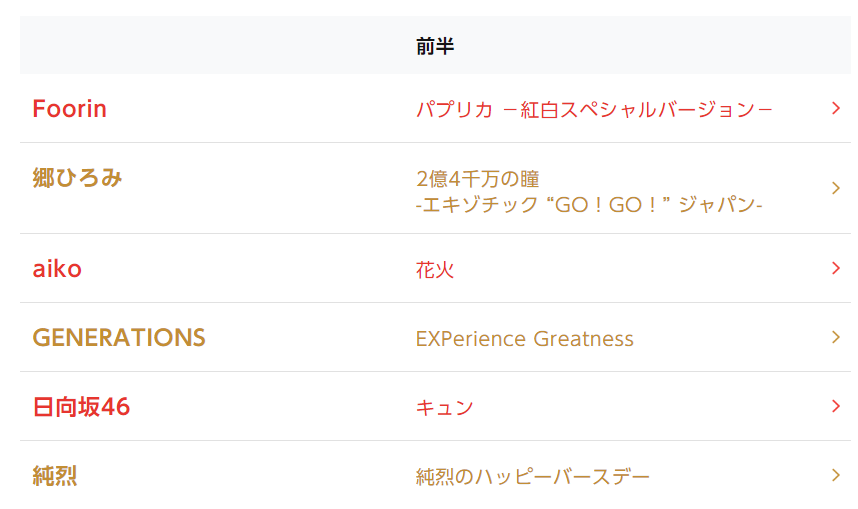
Task: Select the aiko artist name
Action: pos(57,269)
